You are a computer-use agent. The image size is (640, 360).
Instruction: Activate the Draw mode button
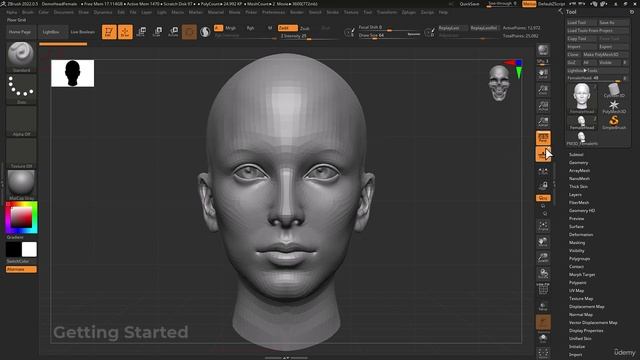(x=125, y=32)
